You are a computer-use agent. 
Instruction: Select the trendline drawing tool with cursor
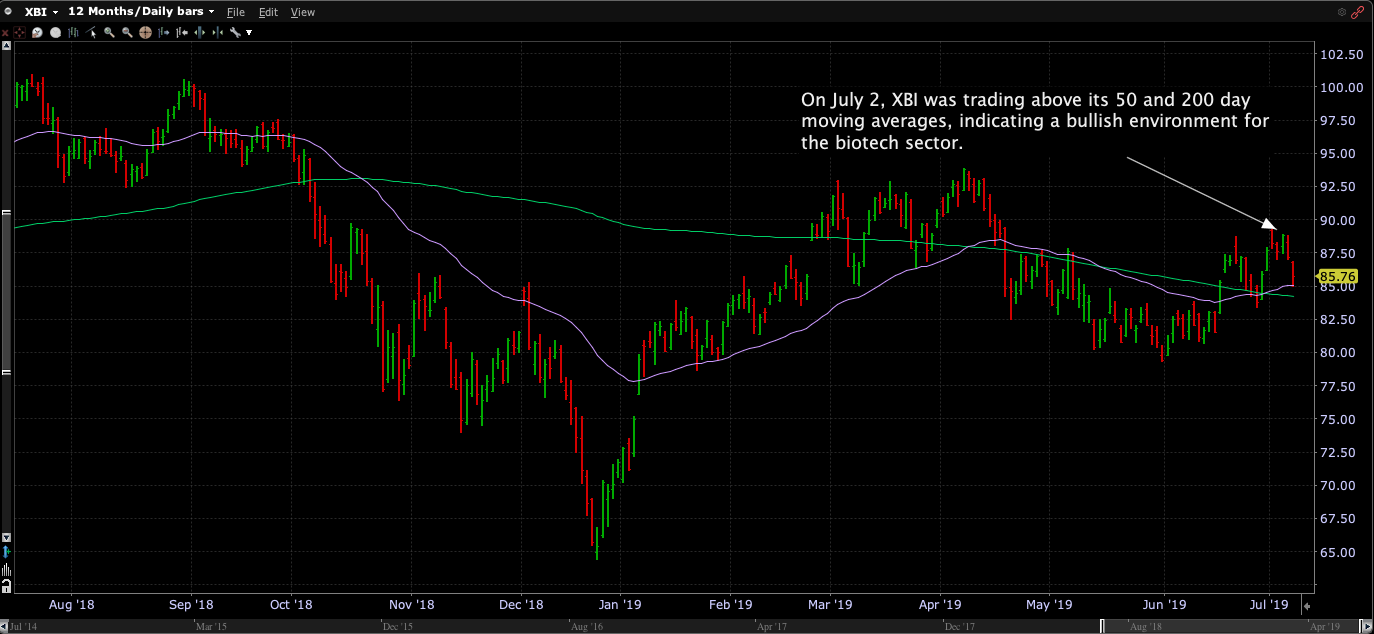click(92, 32)
